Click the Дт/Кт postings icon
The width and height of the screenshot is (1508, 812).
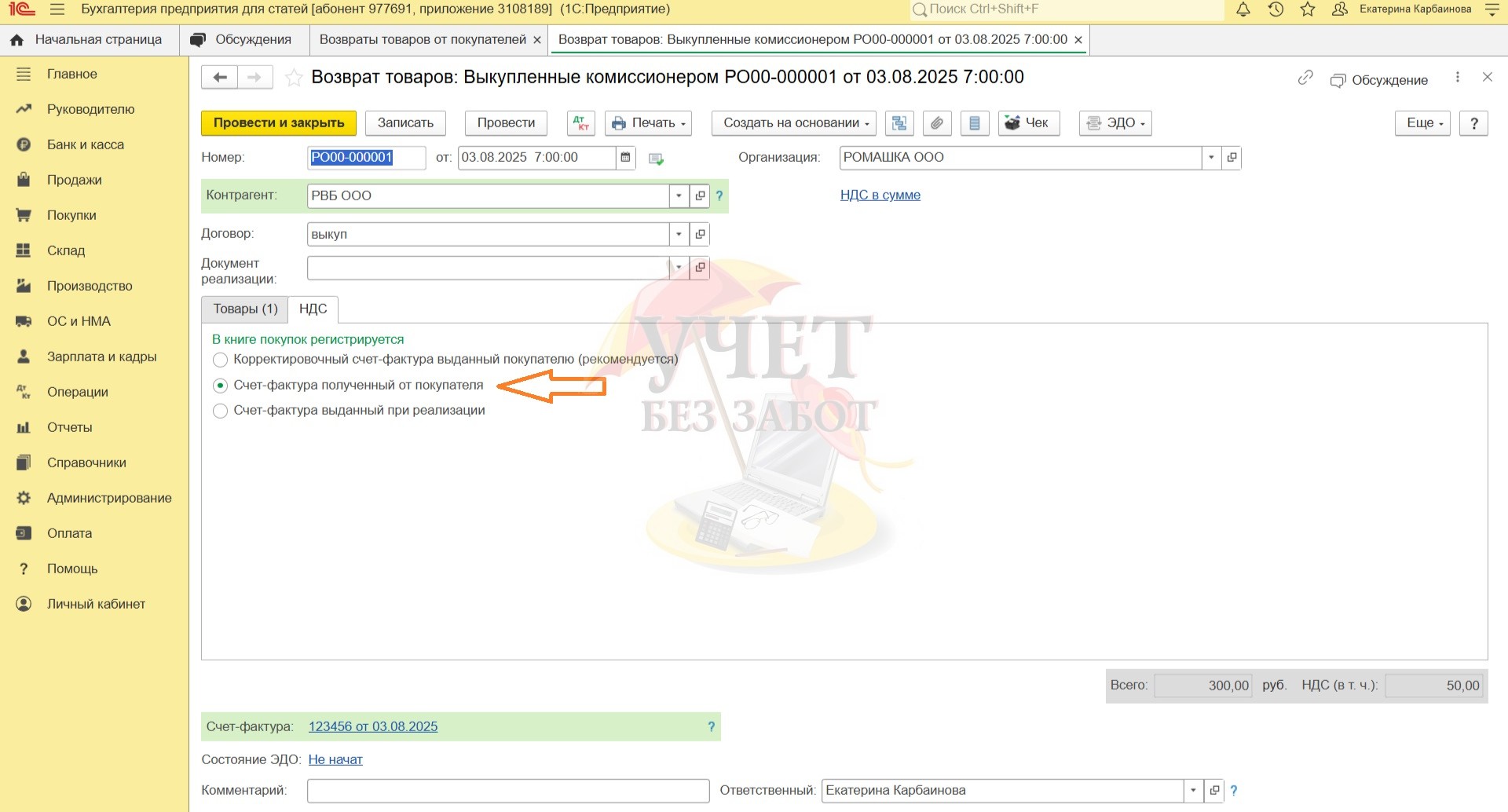580,123
